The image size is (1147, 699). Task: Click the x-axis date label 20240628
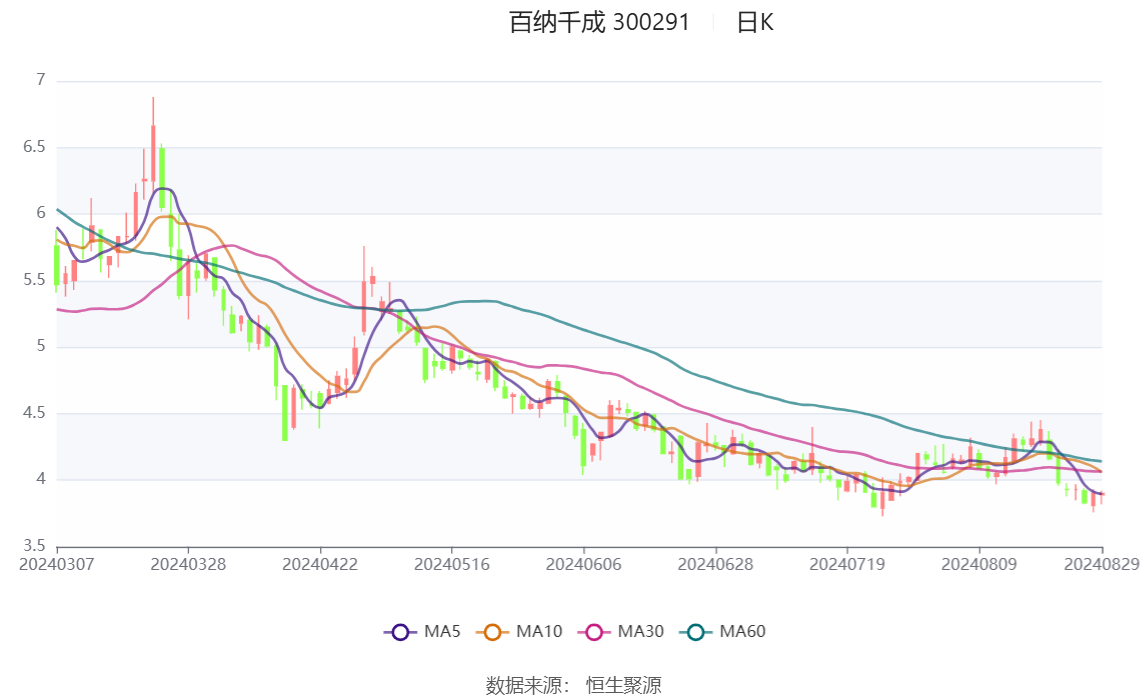(x=715, y=564)
